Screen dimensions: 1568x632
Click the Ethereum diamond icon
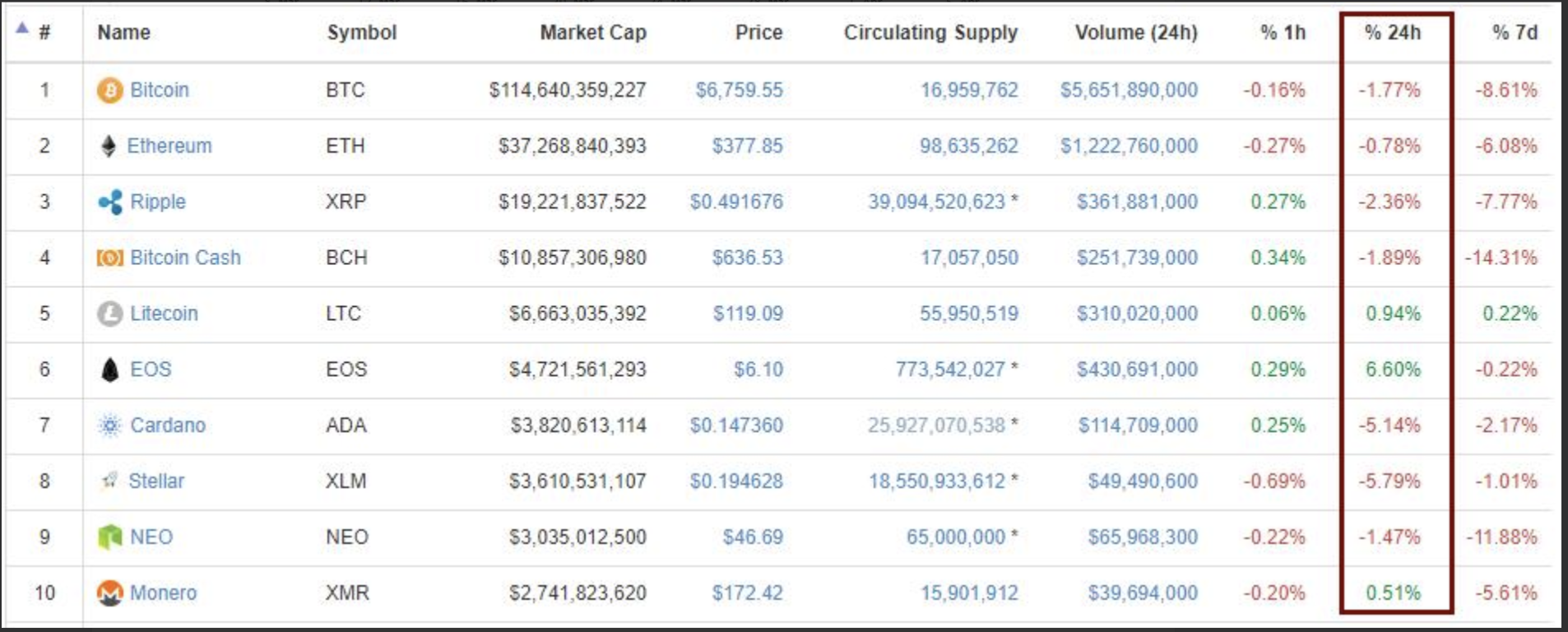click(109, 146)
